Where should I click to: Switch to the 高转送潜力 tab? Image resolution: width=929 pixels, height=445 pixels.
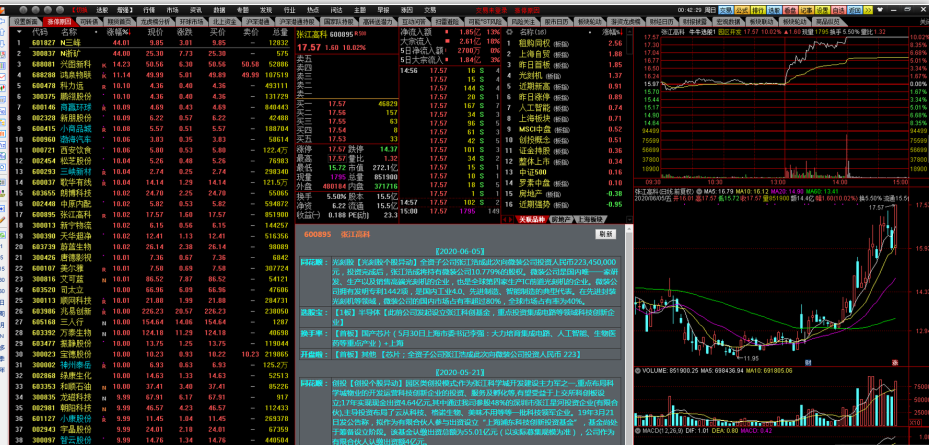[377, 21]
